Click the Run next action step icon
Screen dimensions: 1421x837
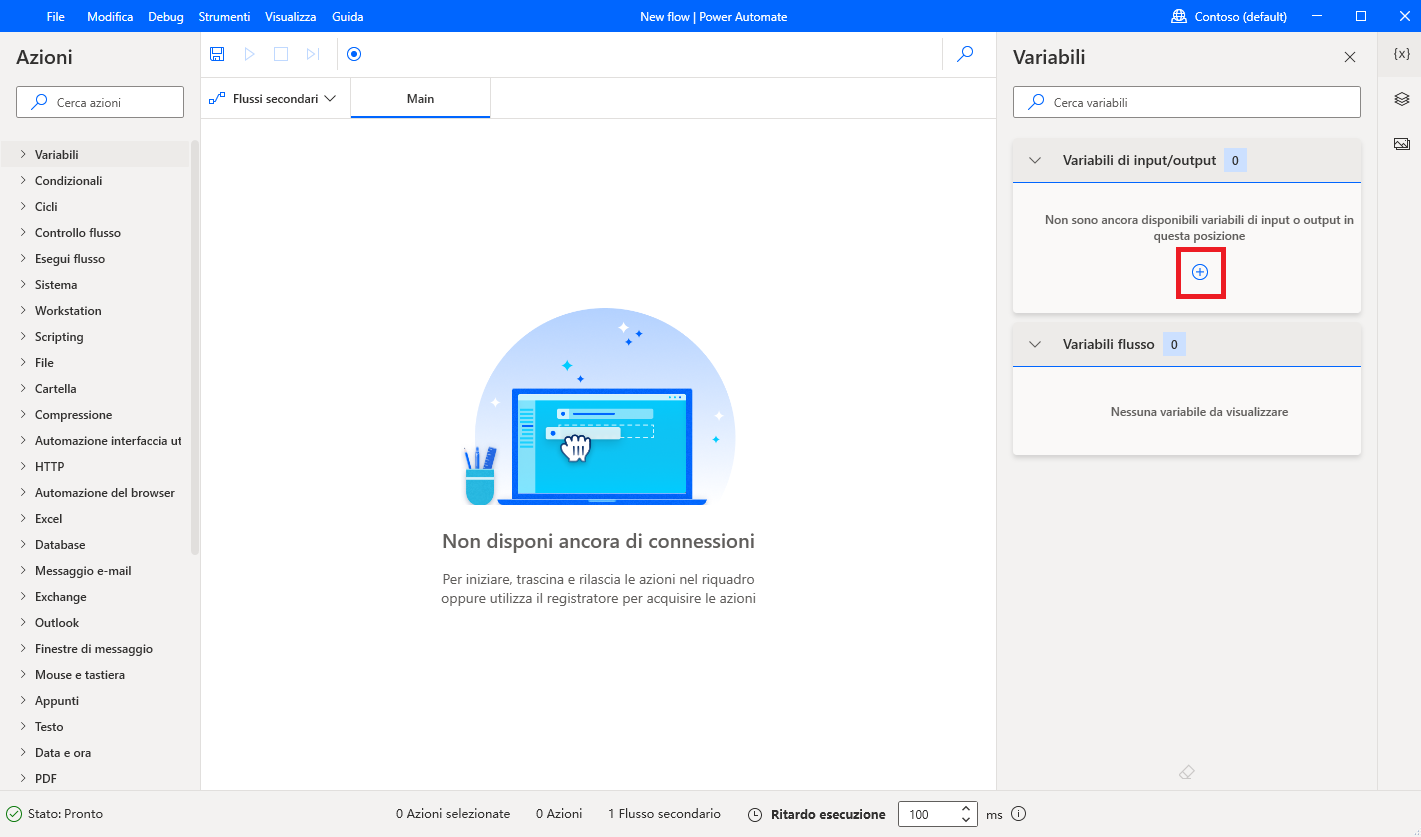[x=313, y=54]
